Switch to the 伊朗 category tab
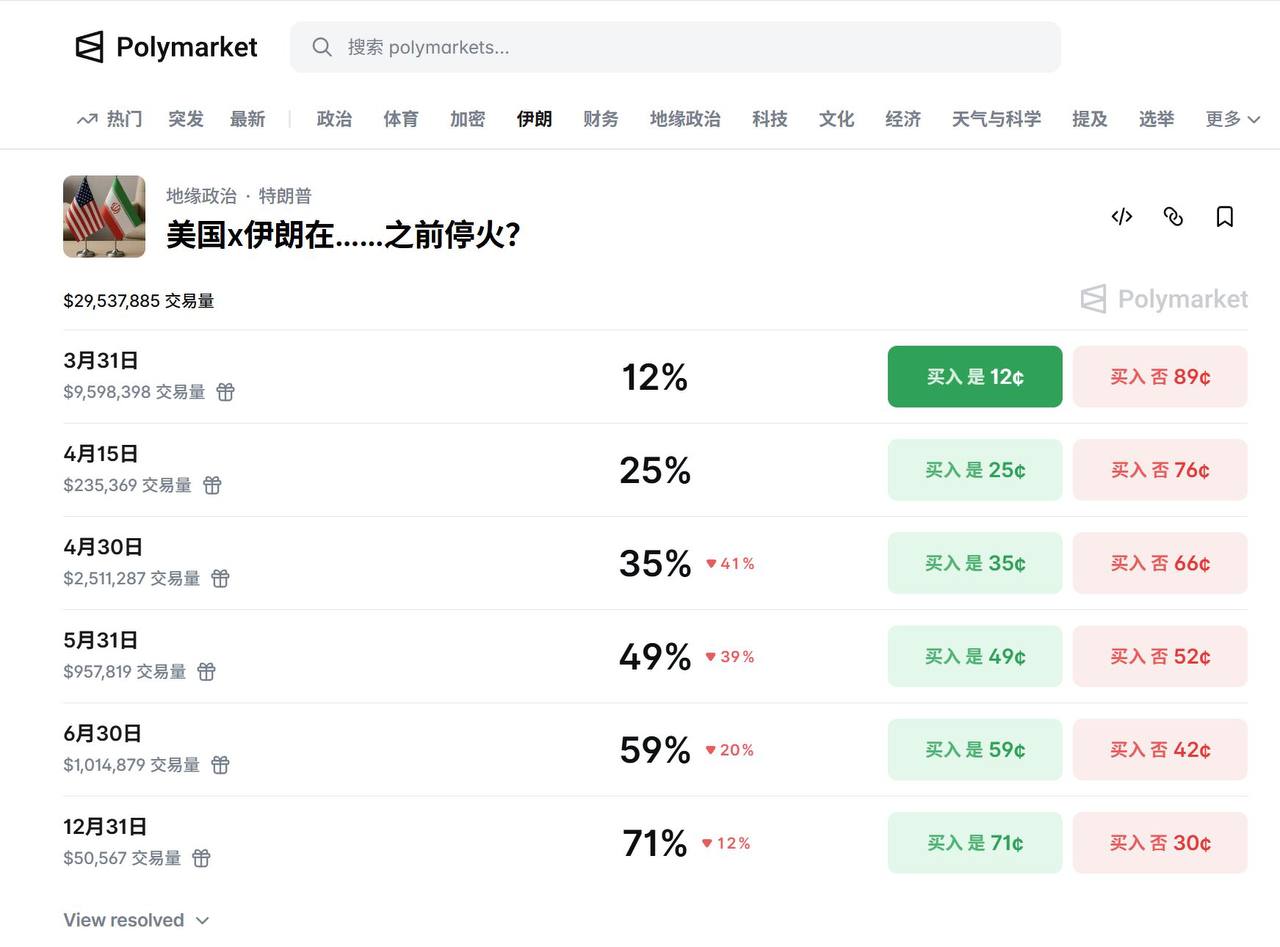This screenshot has width=1280, height=947. [534, 118]
